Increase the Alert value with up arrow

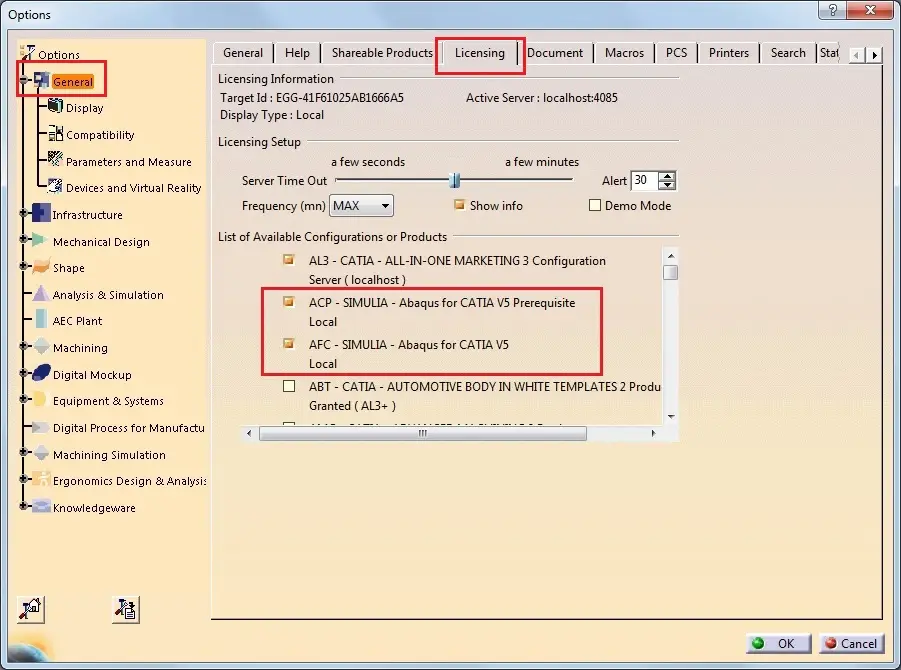point(667,176)
